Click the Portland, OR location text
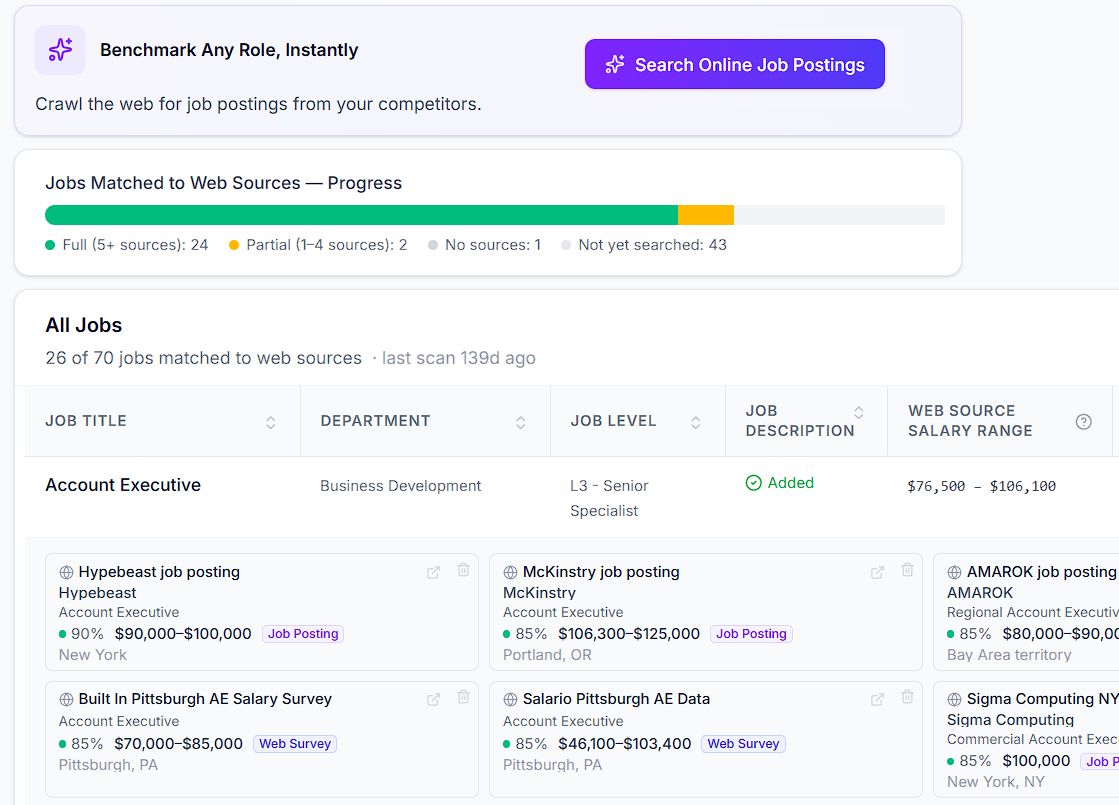The image size is (1119, 805). point(547,655)
